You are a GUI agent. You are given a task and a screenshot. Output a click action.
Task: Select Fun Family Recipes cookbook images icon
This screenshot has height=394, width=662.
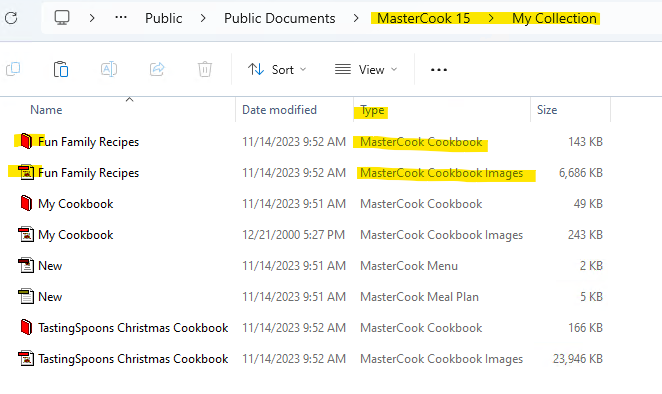click(26, 172)
